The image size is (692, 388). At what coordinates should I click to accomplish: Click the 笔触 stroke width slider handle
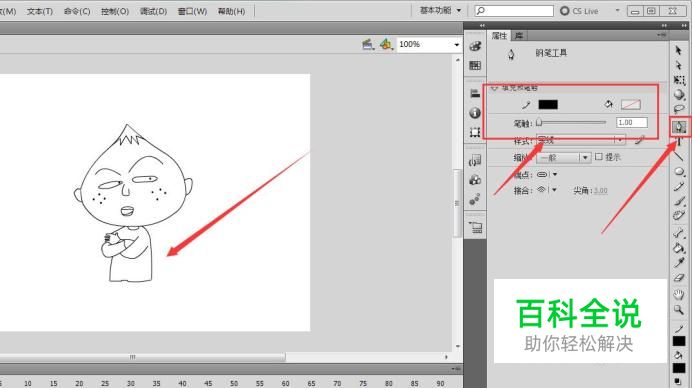pos(539,122)
